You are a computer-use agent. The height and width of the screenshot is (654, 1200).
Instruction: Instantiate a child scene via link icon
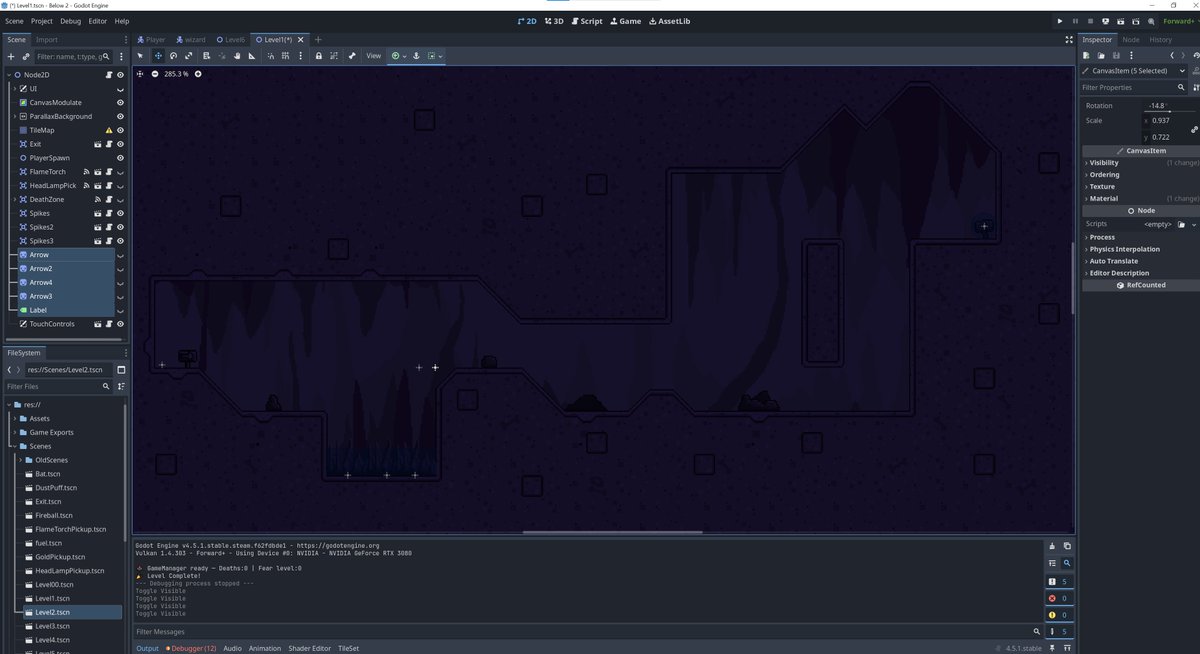tap(26, 56)
